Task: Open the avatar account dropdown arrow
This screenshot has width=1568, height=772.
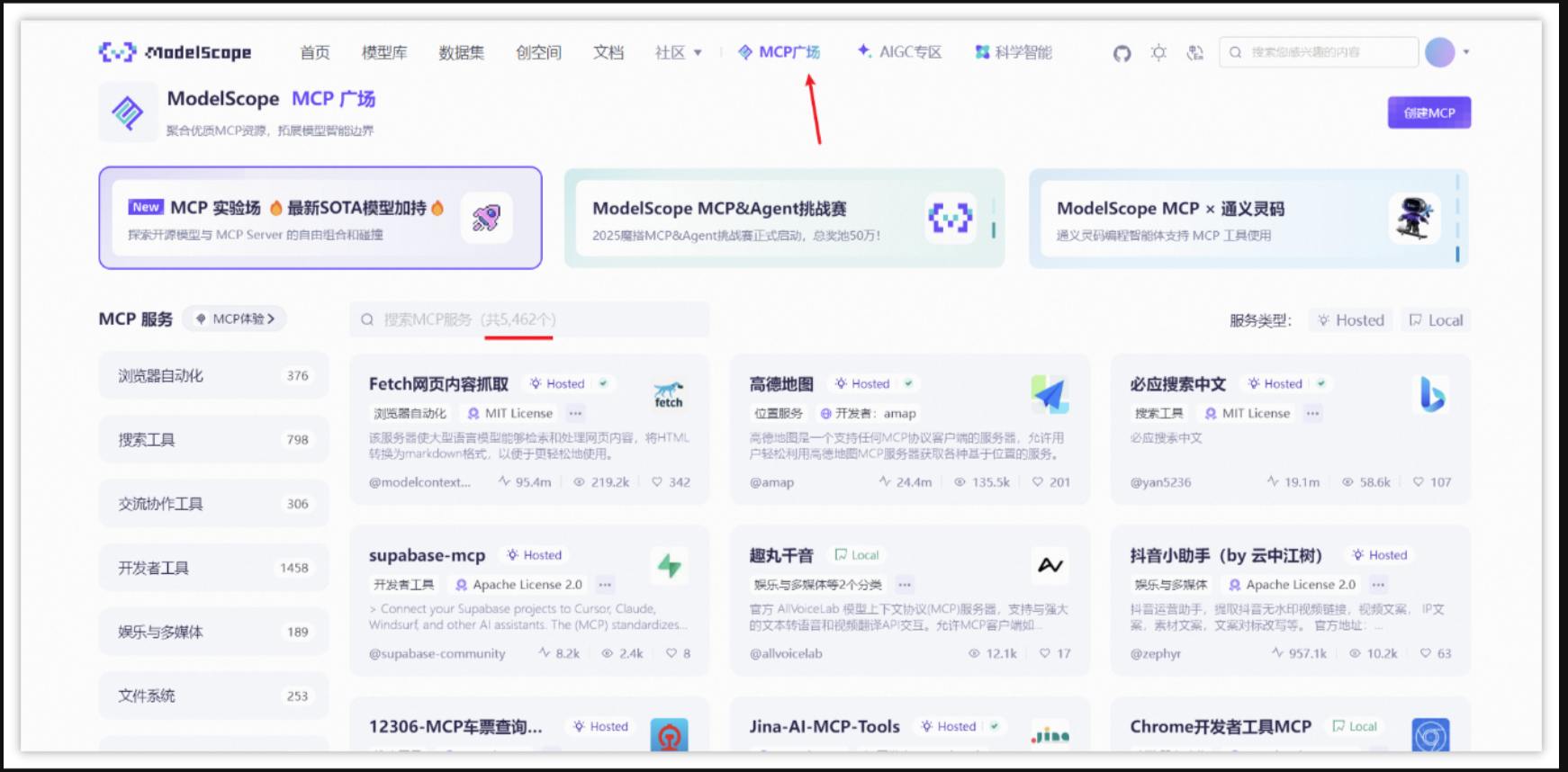Action: coord(1466,52)
